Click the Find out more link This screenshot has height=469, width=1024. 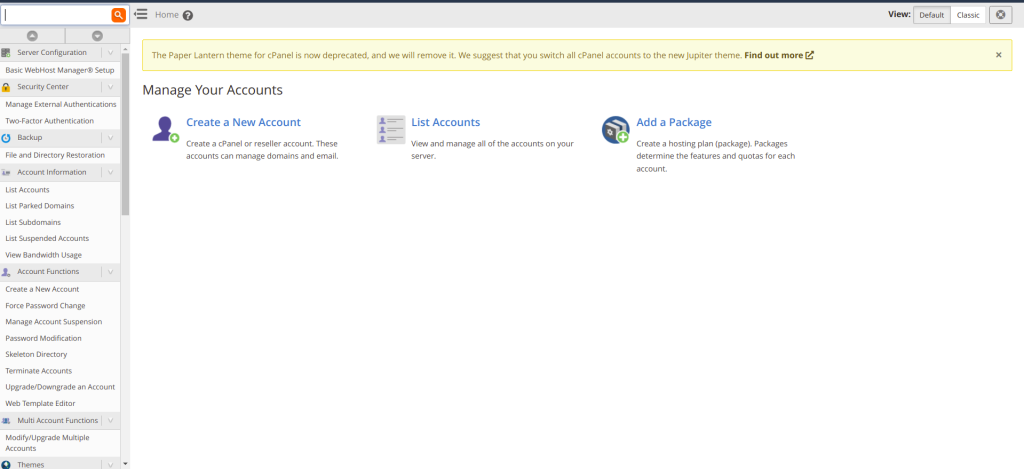[x=778, y=55]
